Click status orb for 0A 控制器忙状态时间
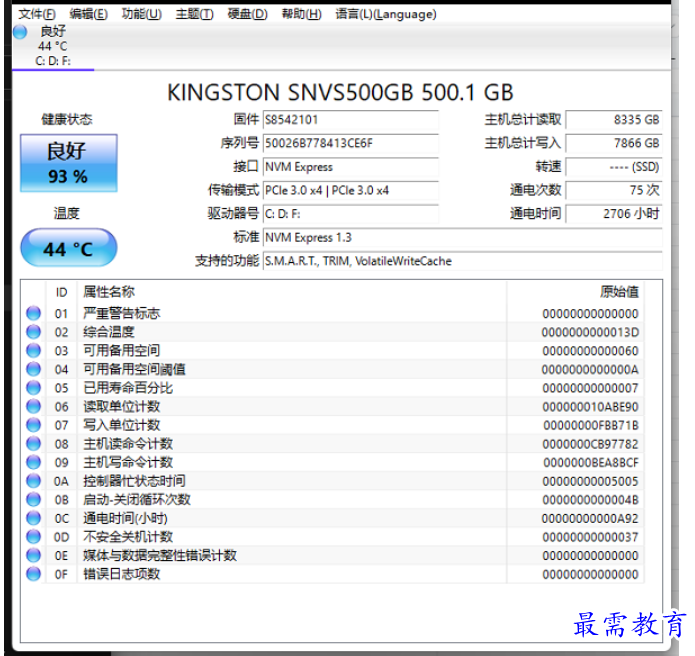The image size is (695, 656). click(x=33, y=481)
